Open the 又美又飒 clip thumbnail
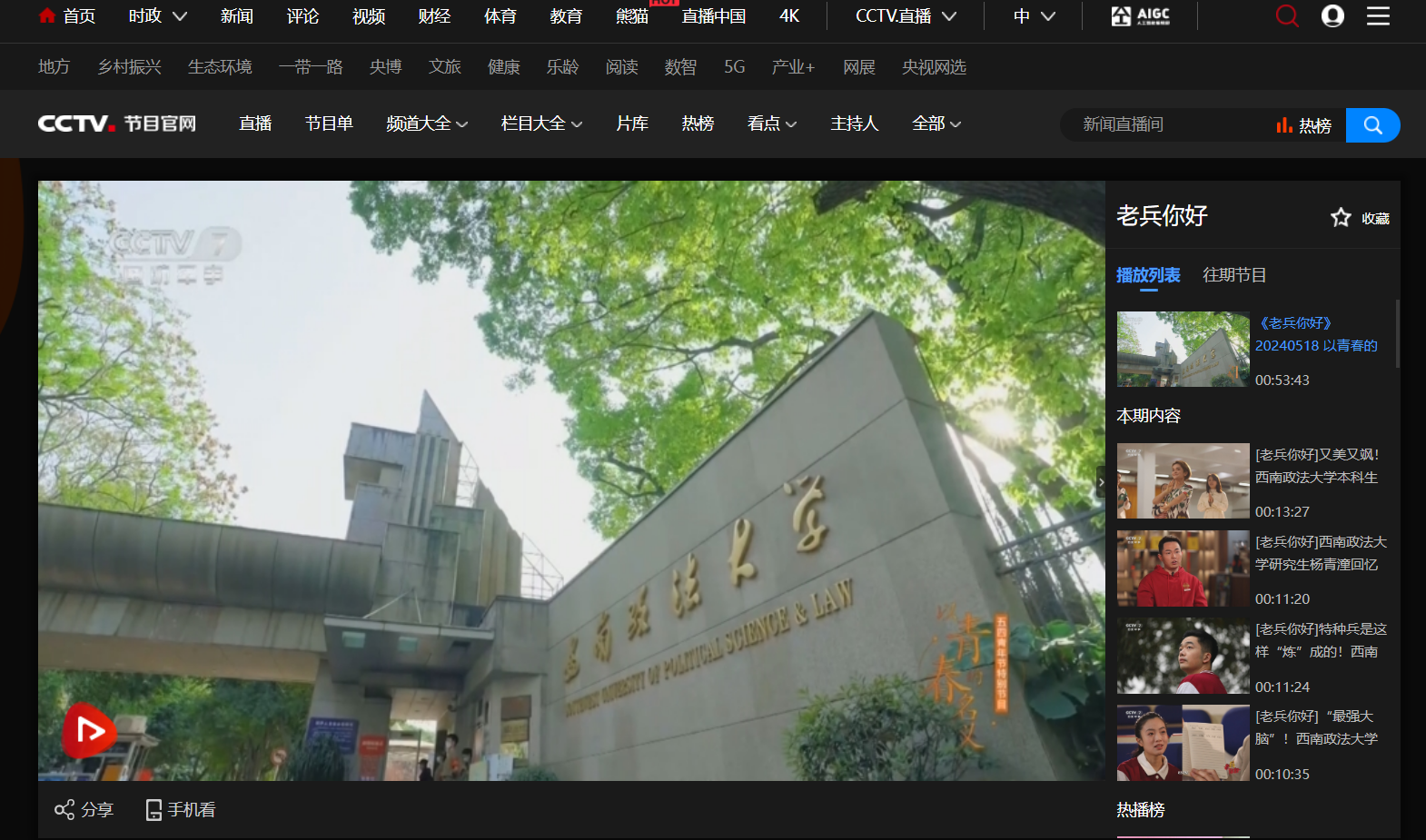Image resolution: width=1426 pixels, height=840 pixels. [1183, 481]
